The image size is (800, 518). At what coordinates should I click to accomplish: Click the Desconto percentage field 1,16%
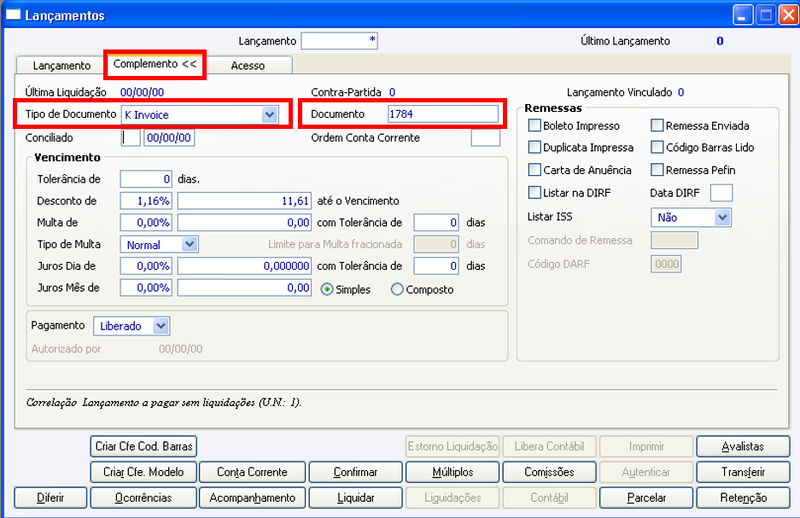tap(146, 201)
